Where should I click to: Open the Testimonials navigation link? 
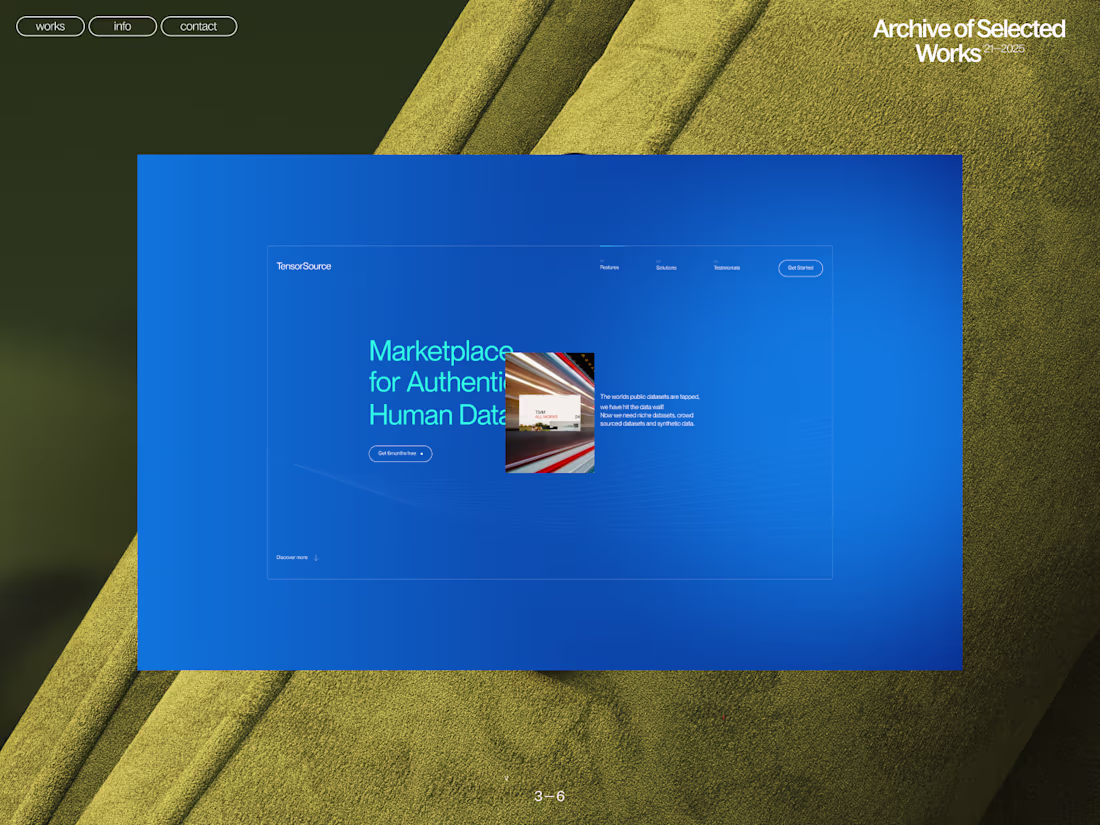pos(726,267)
